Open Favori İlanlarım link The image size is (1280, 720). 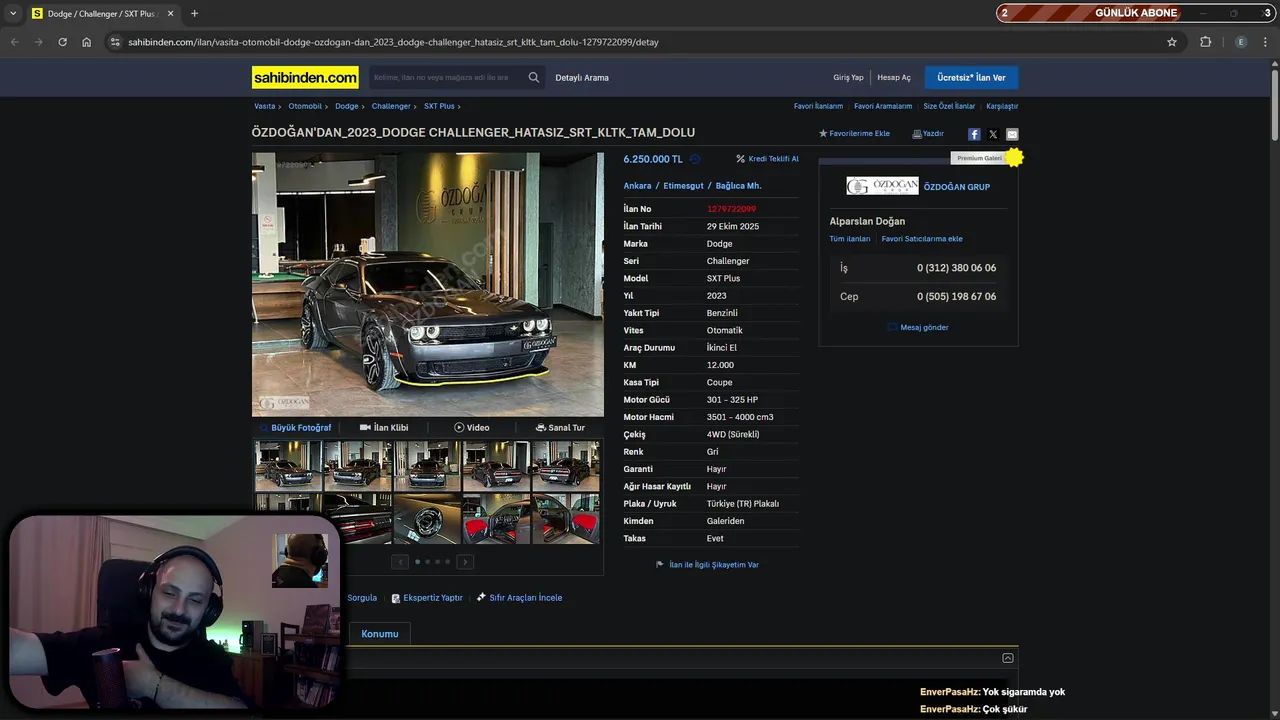(x=818, y=106)
